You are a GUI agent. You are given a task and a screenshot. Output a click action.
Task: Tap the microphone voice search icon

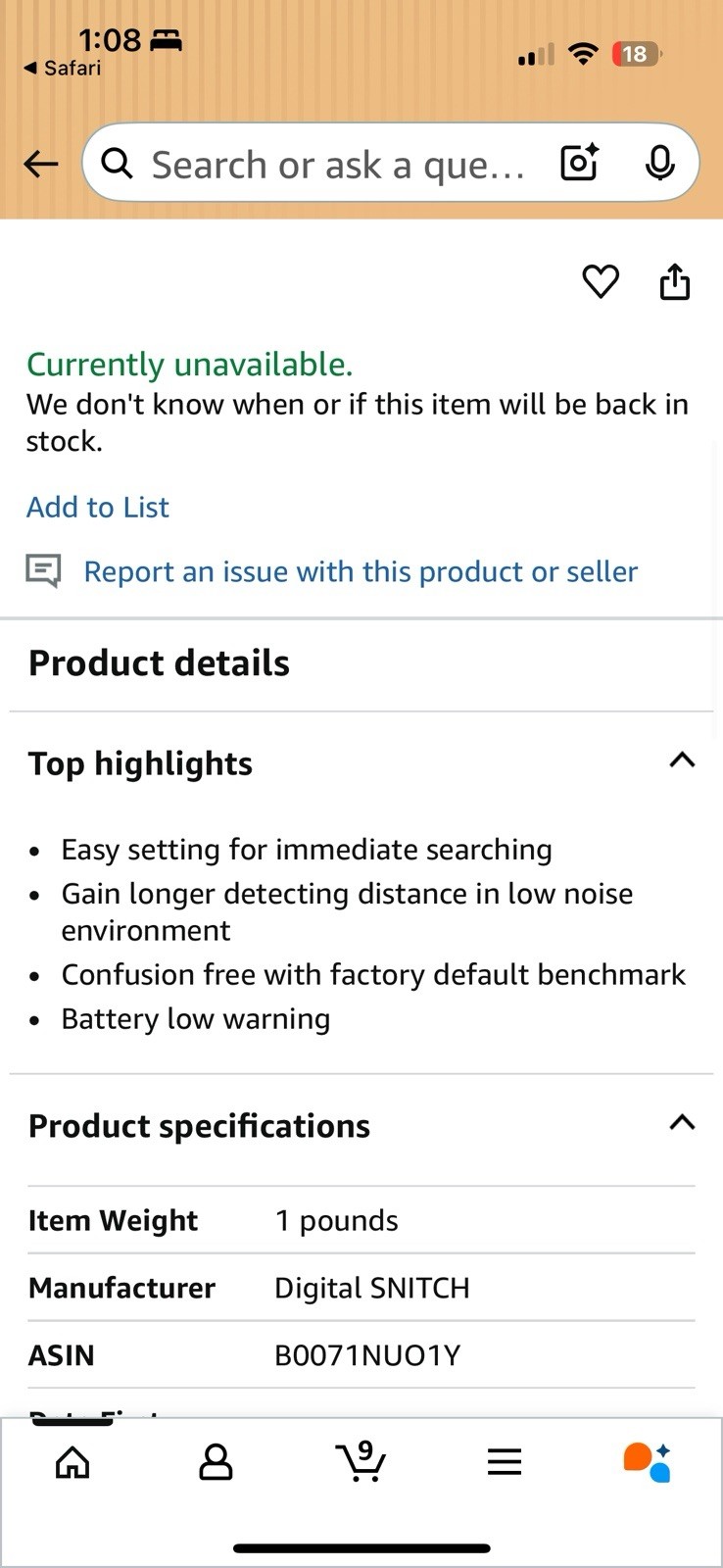coord(660,163)
